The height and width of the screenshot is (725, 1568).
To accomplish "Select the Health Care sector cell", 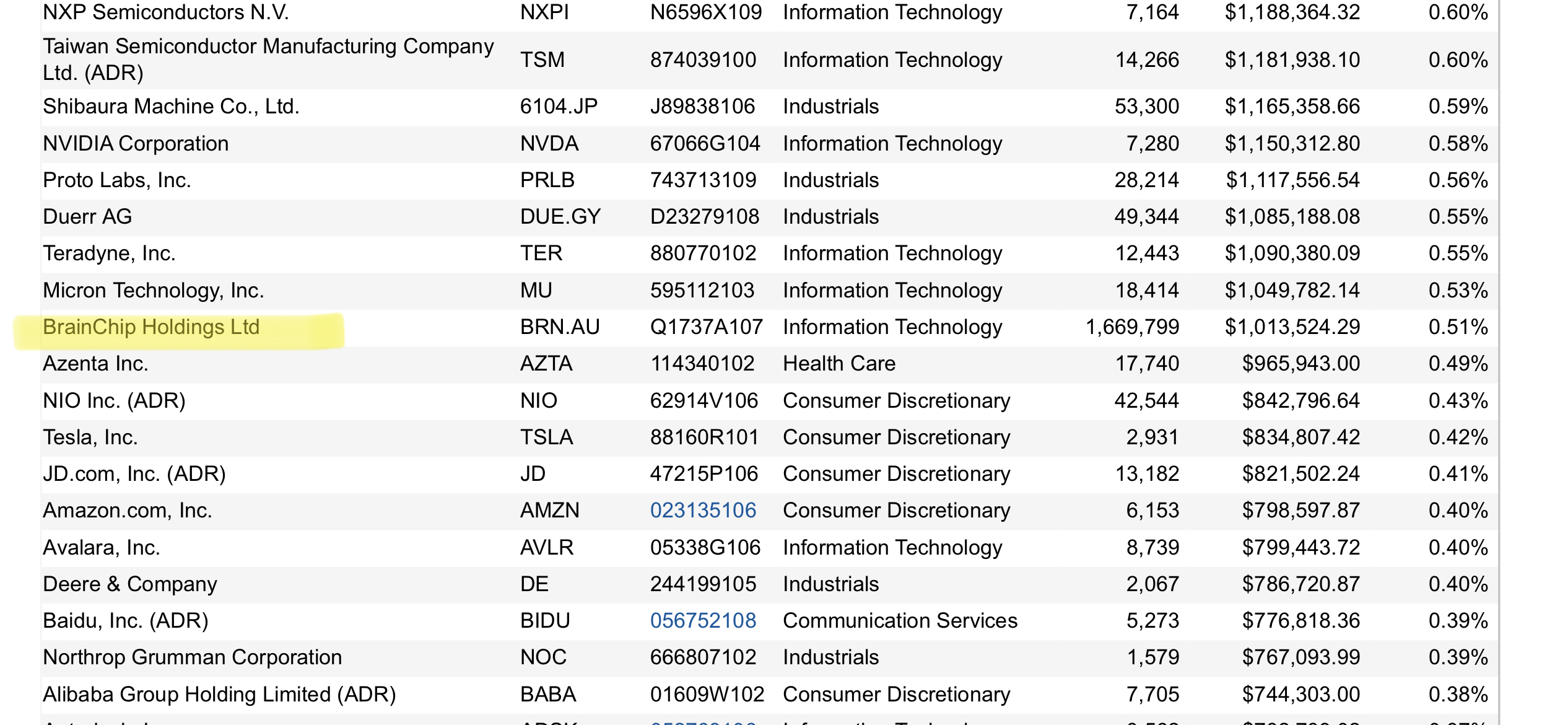I will 838,364.
